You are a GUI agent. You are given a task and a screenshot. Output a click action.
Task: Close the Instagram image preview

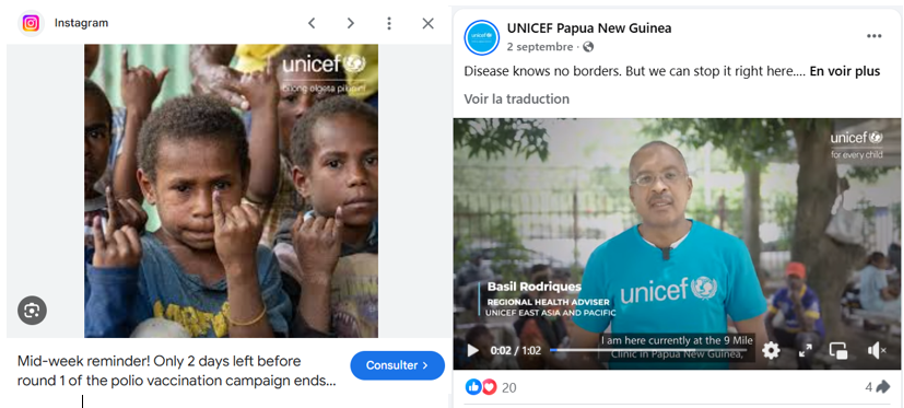(x=428, y=23)
